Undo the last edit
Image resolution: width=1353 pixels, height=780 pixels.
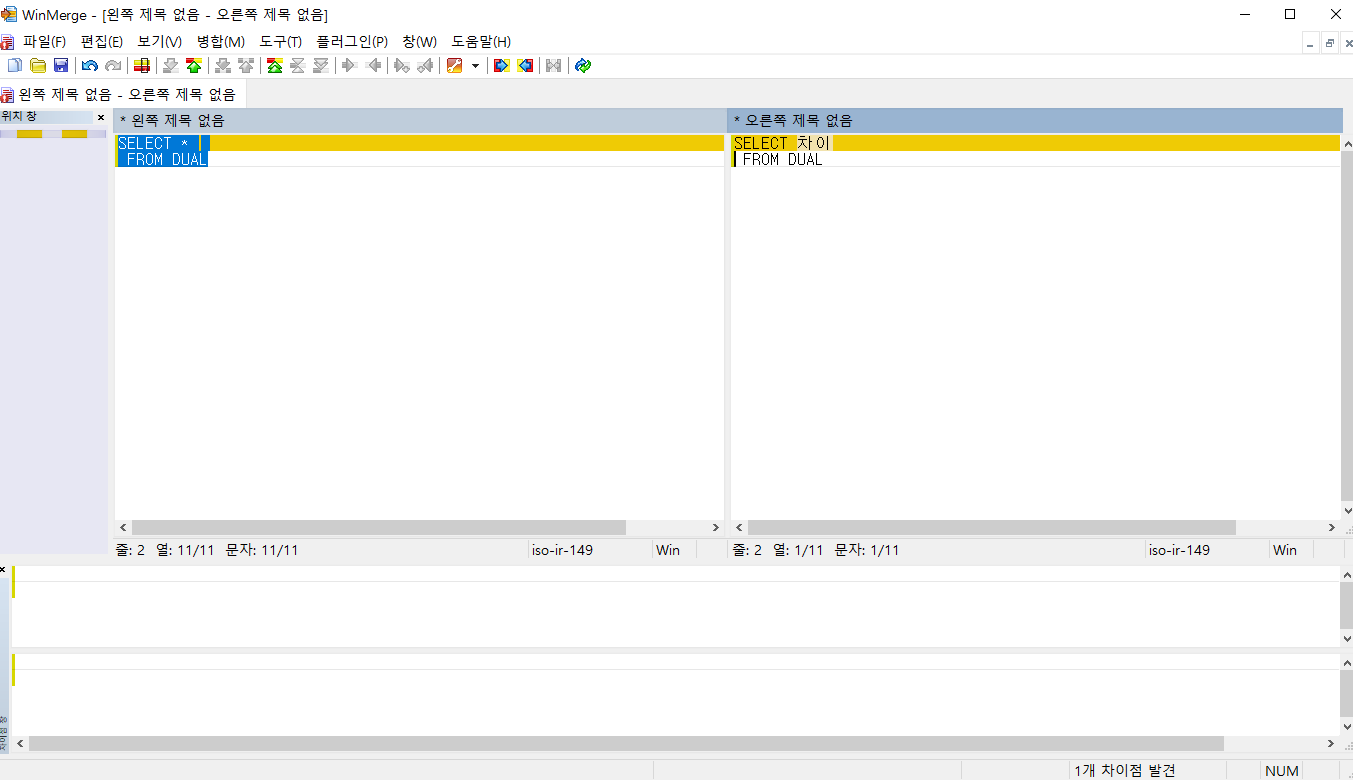click(x=90, y=65)
